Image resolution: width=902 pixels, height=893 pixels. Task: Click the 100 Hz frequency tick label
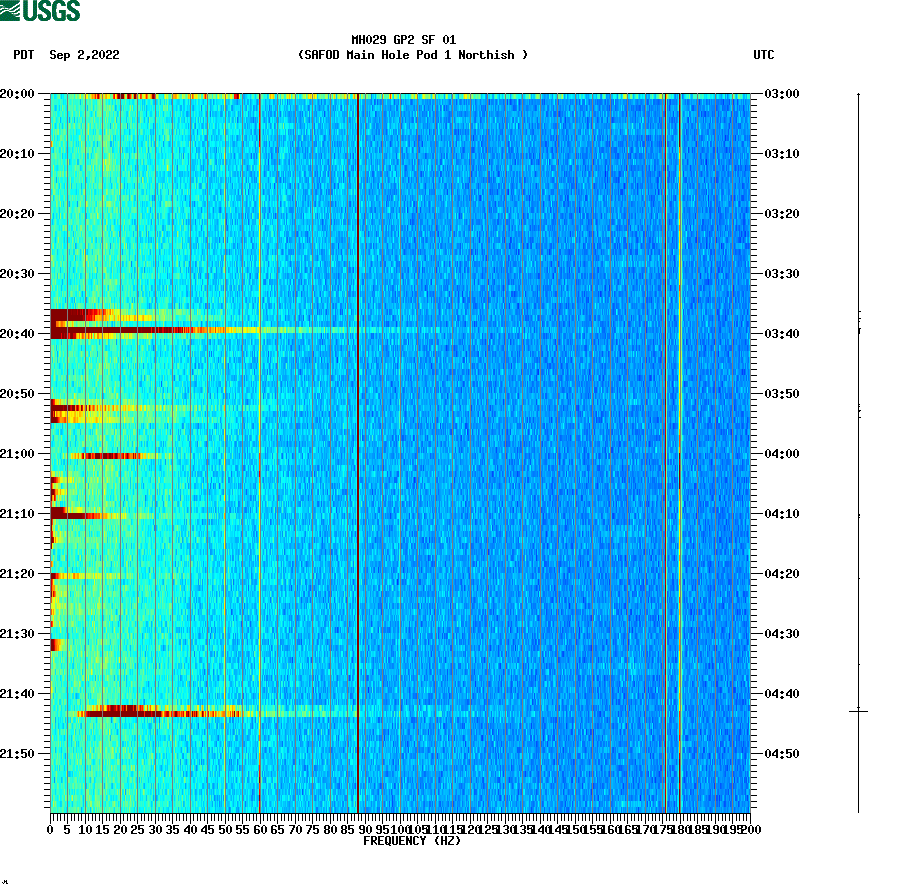point(398,829)
